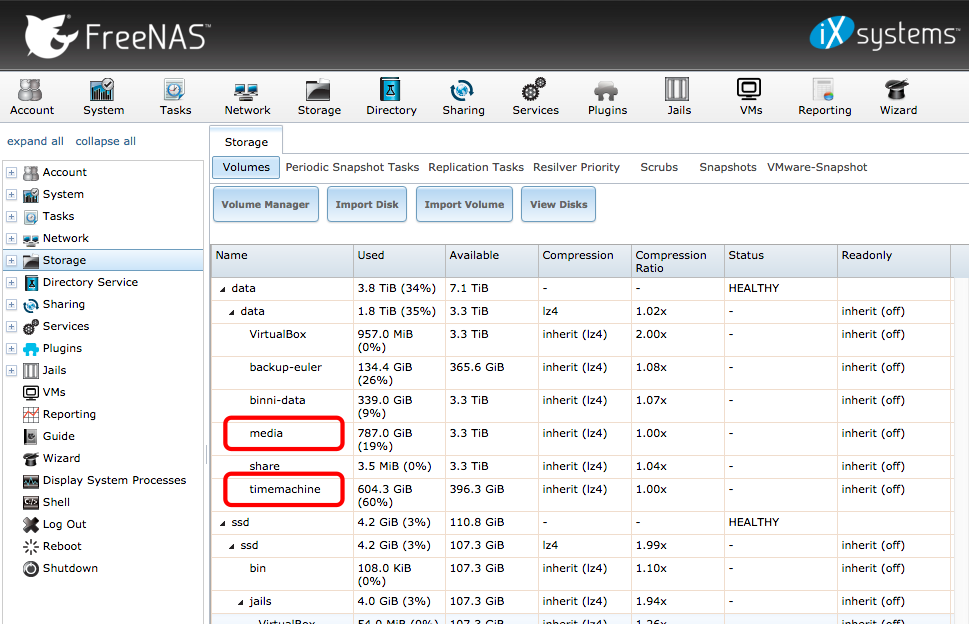
Task: Open the Plugins toolbar icon
Action: pos(607,98)
